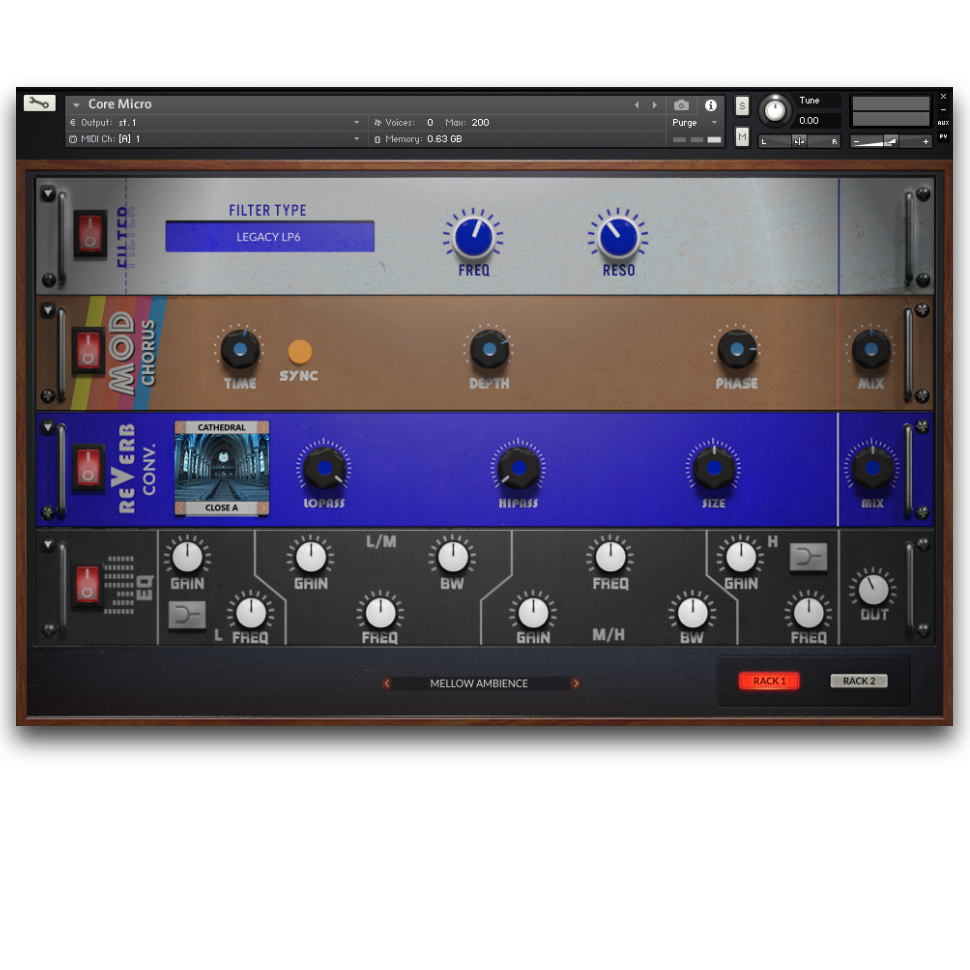Toggle the low band shelf shape button
Viewport: 970px width, 970px height.
pos(187,616)
